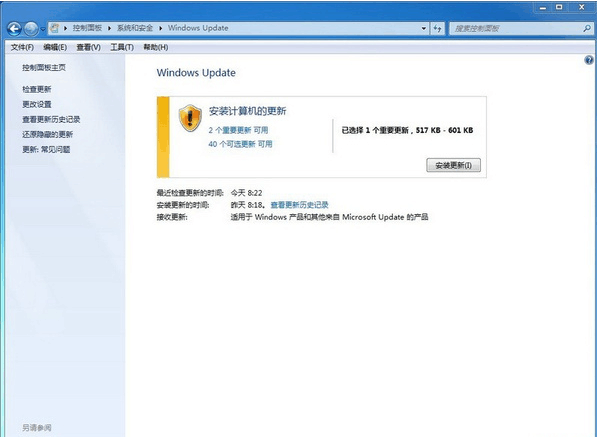597x437 pixels.
Task: Maximize the Windows Update window
Action: pos(559,7)
